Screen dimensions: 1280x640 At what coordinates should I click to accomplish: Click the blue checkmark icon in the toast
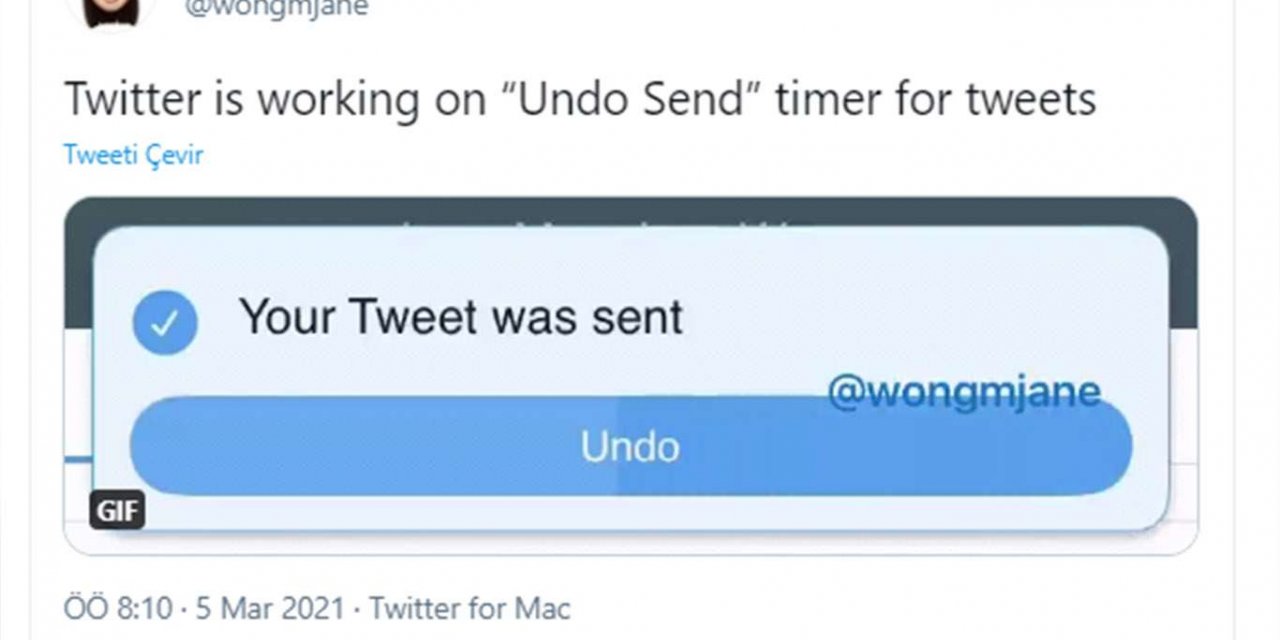(165, 322)
